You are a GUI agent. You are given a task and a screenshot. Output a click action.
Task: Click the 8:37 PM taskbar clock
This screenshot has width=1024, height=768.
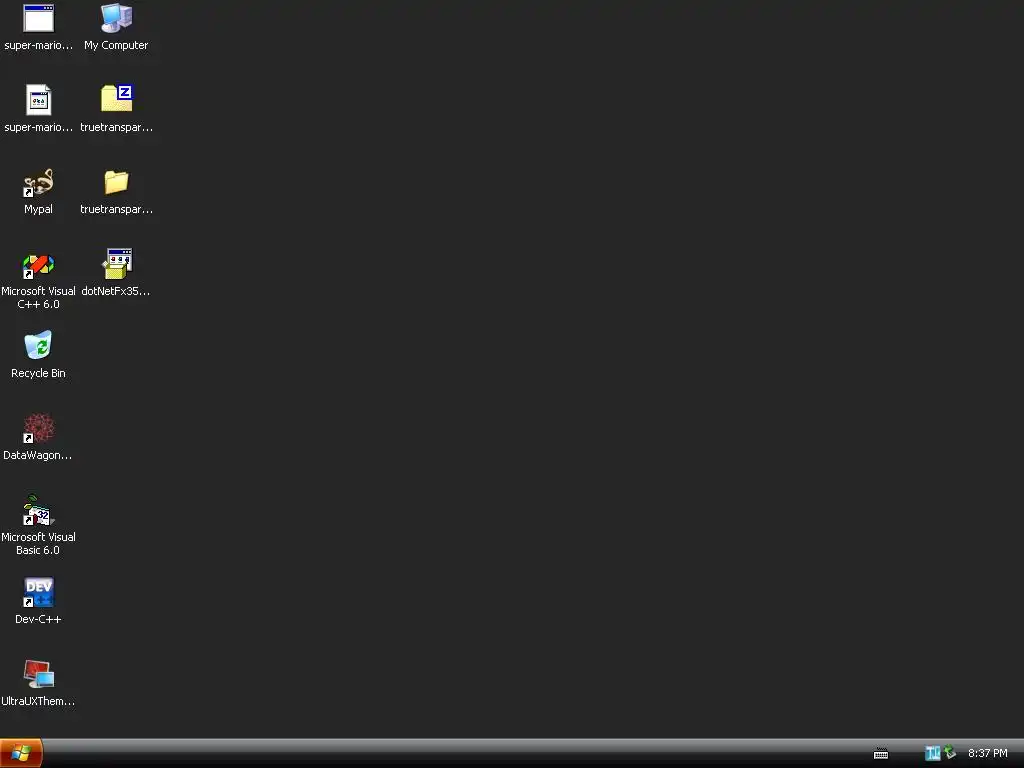(x=987, y=753)
